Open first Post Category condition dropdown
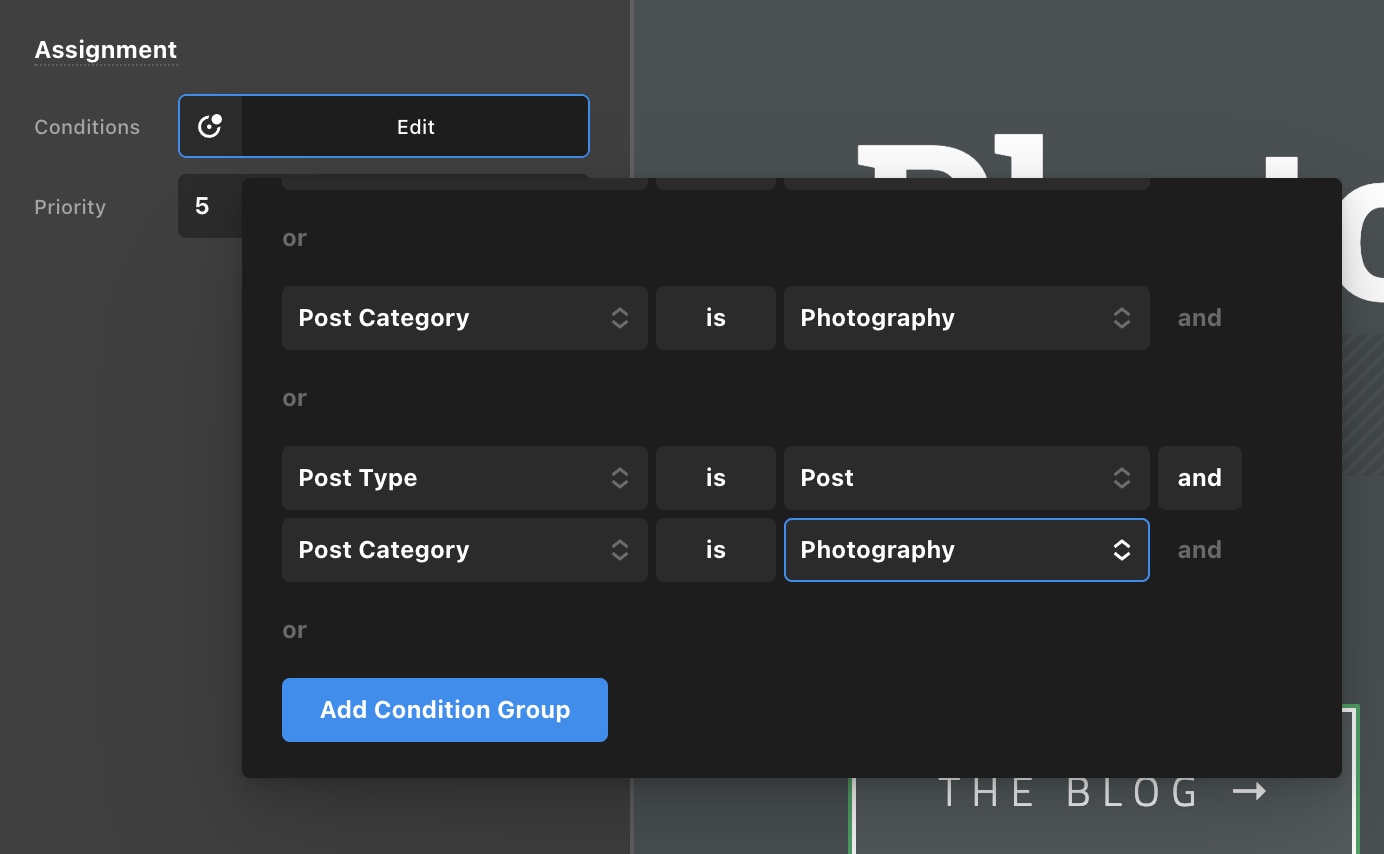1384x854 pixels. 465,318
